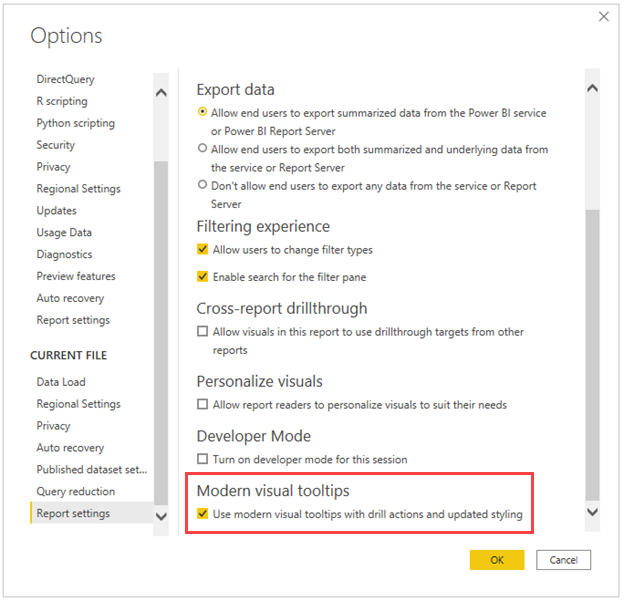Screen dimensions: 624x601
Task: Click the sidebar scroll down arrow
Action: [161, 517]
